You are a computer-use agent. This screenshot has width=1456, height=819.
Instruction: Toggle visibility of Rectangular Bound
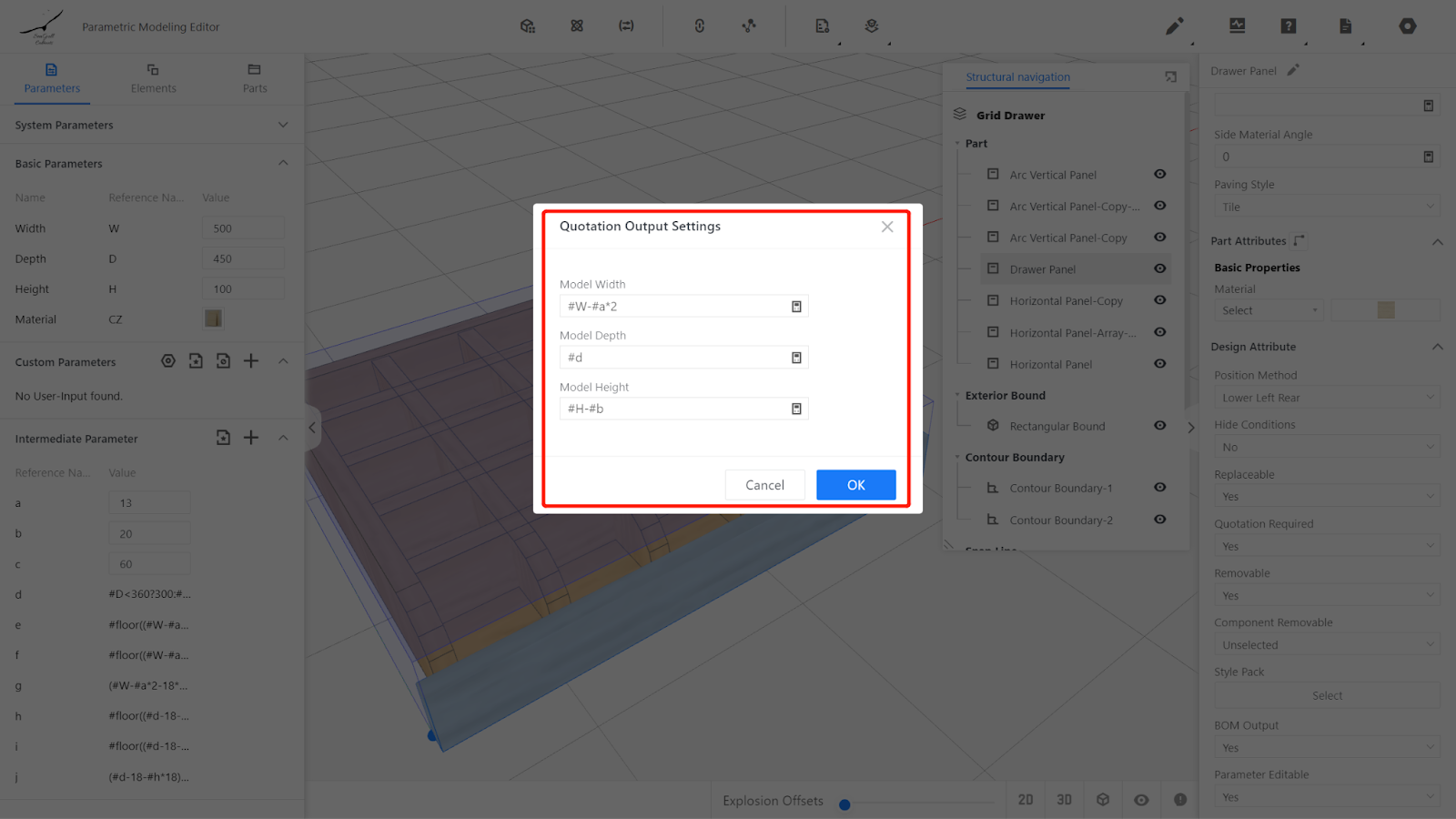pos(1160,426)
